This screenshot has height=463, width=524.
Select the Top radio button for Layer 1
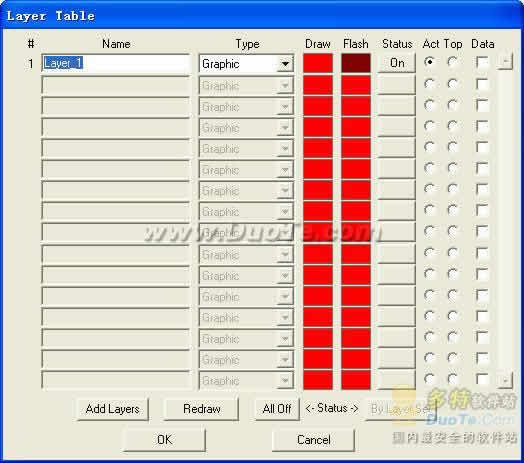tap(452, 62)
